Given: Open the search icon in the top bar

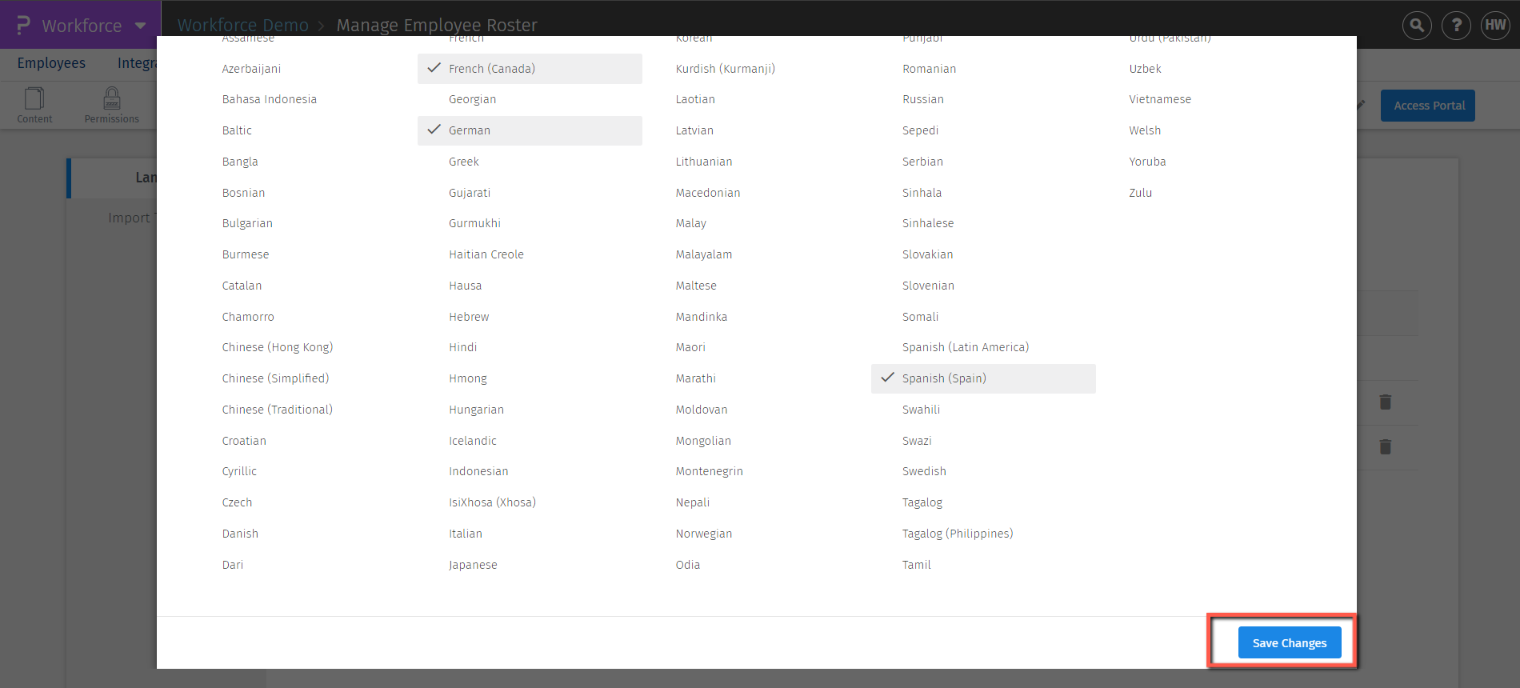Looking at the screenshot, I should click(x=1417, y=25).
